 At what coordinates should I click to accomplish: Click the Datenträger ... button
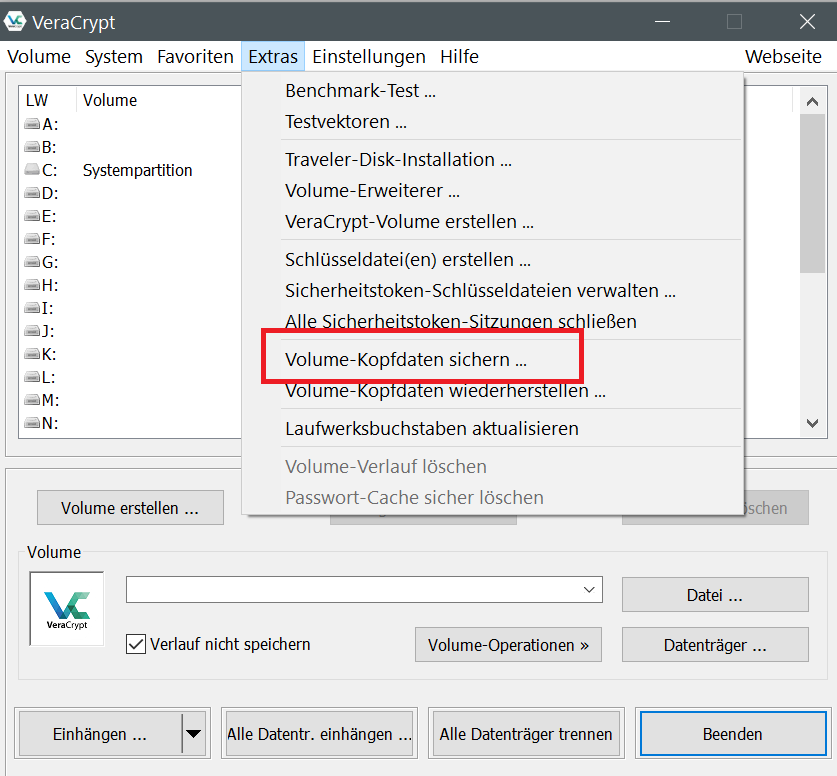715,645
